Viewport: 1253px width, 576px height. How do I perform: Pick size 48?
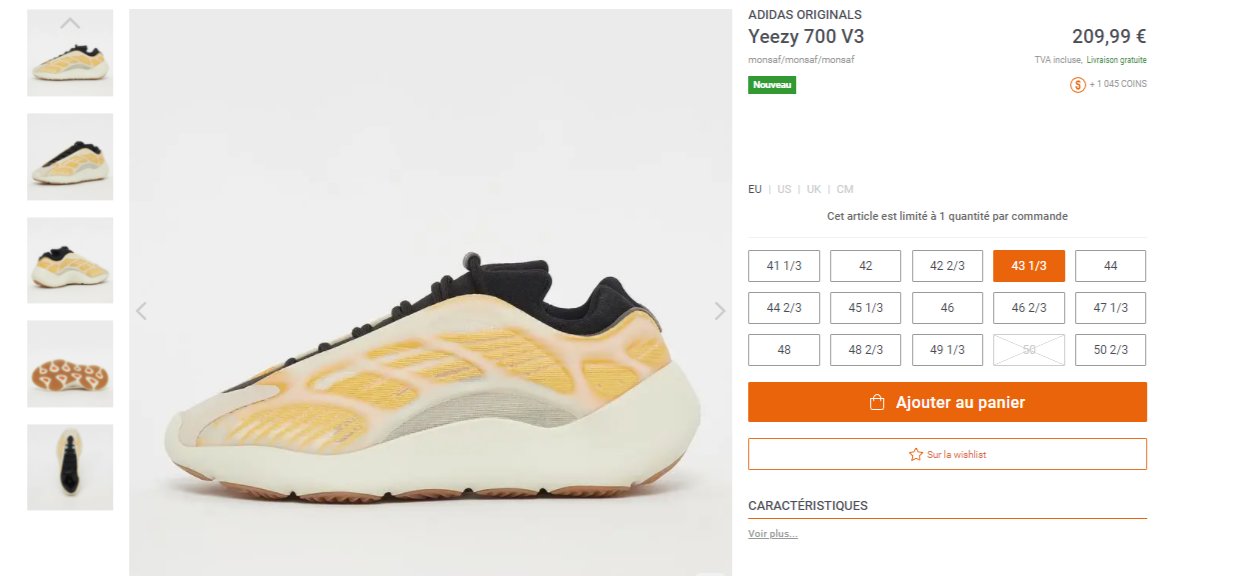tap(784, 350)
